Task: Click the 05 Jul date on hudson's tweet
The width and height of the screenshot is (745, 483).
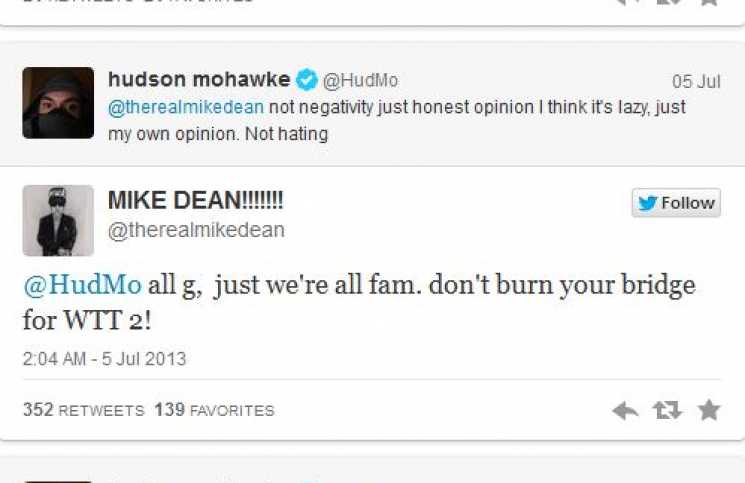Action: pyautogui.click(x=696, y=81)
